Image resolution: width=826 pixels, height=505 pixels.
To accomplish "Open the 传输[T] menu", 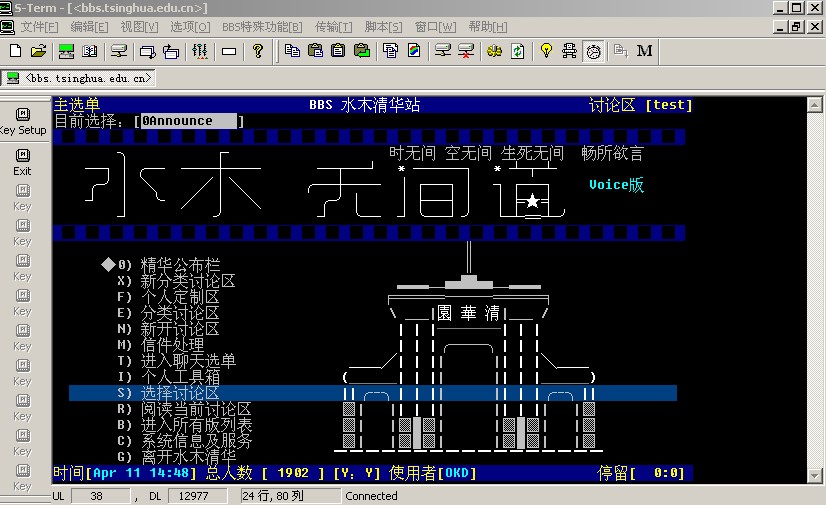I will click(333, 27).
